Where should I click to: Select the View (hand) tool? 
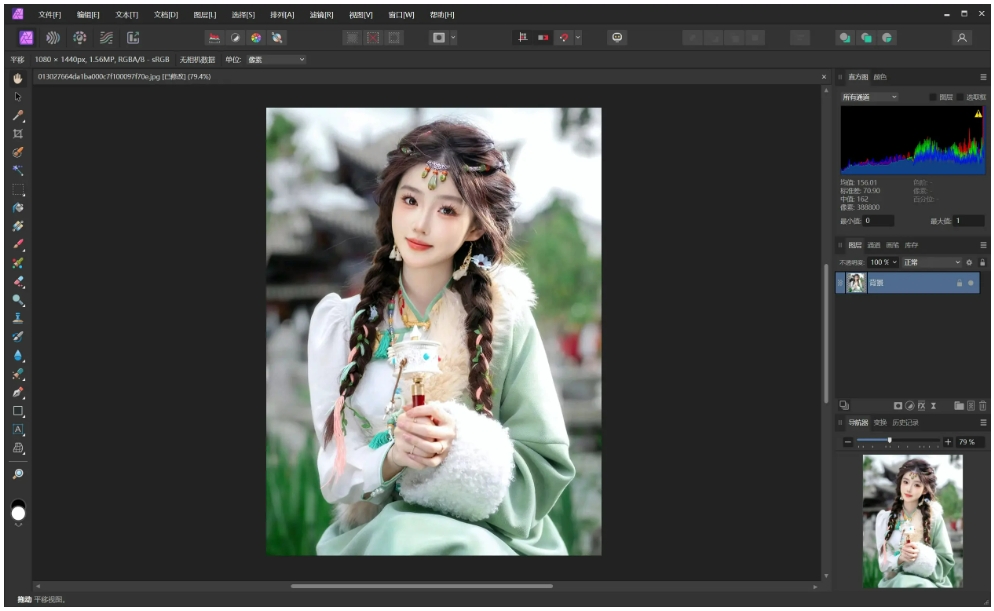point(18,78)
